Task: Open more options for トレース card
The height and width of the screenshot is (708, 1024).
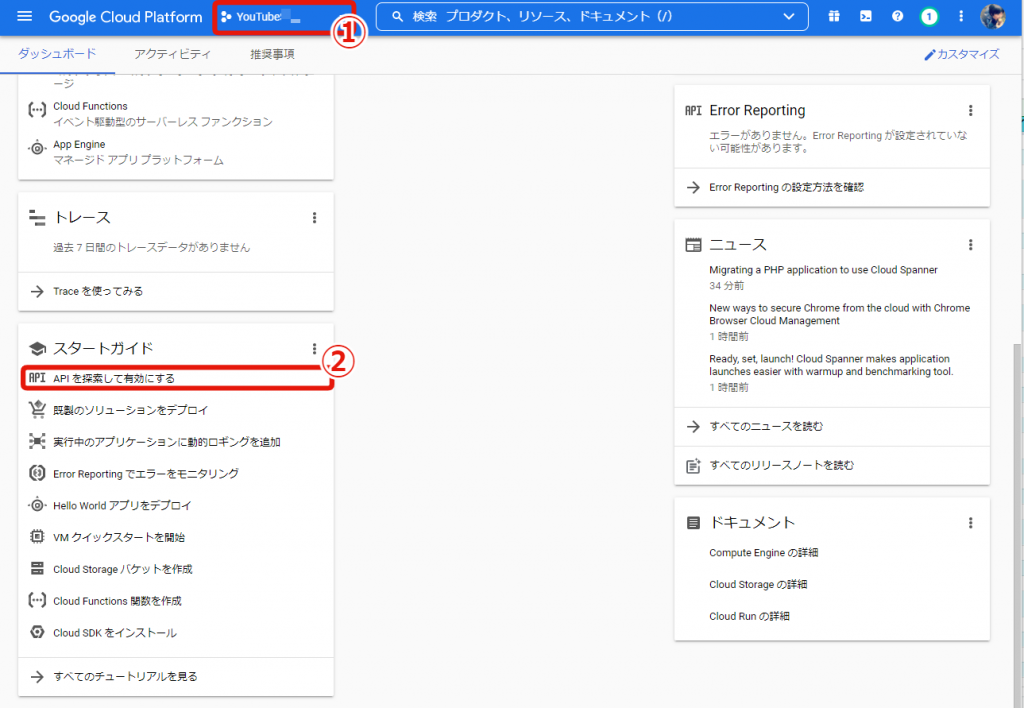Action: (314, 218)
